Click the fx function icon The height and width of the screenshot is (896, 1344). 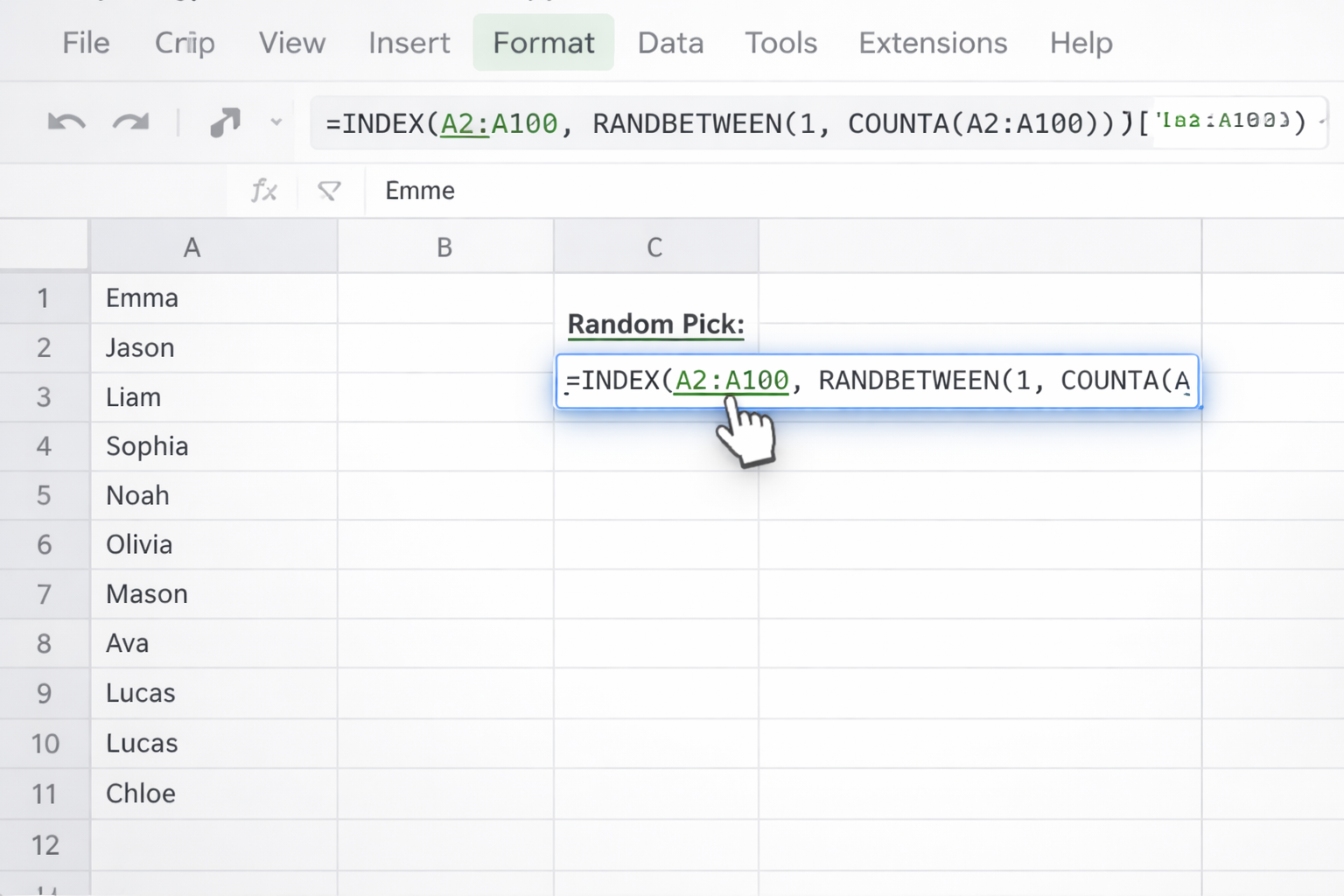click(x=263, y=190)
